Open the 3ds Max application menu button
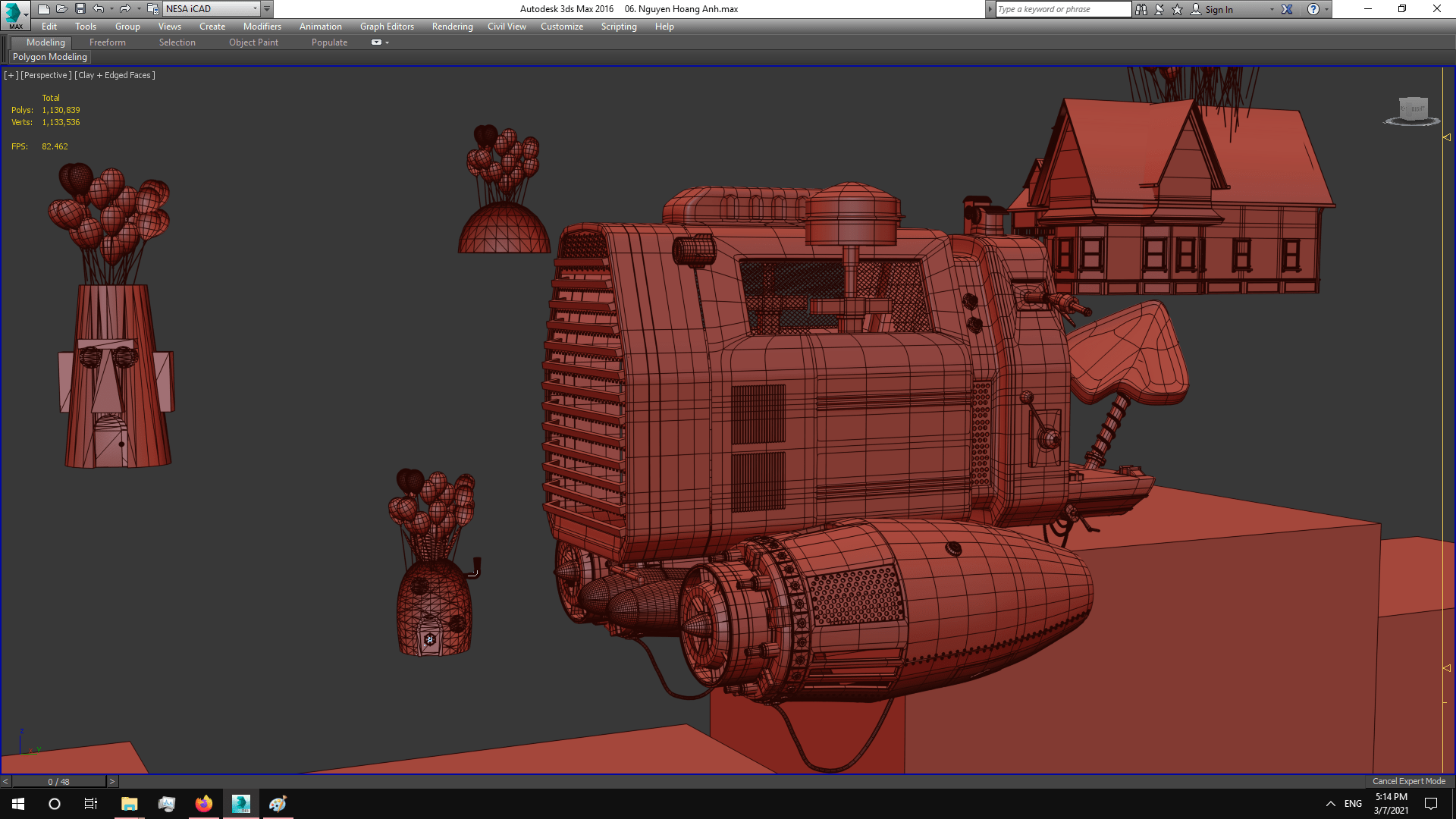 14,14
